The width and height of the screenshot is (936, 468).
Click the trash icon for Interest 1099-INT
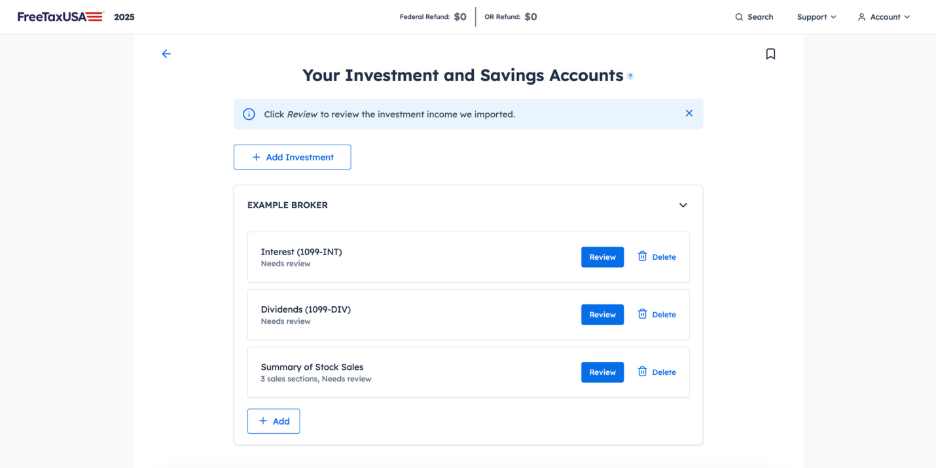[x=642, y=256]
